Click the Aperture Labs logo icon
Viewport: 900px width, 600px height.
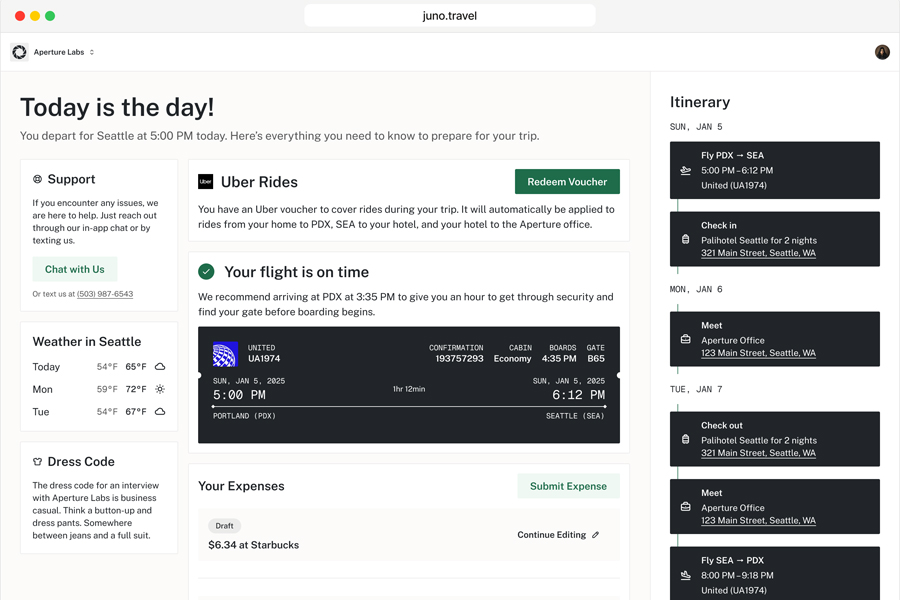(x=19, y=52)
